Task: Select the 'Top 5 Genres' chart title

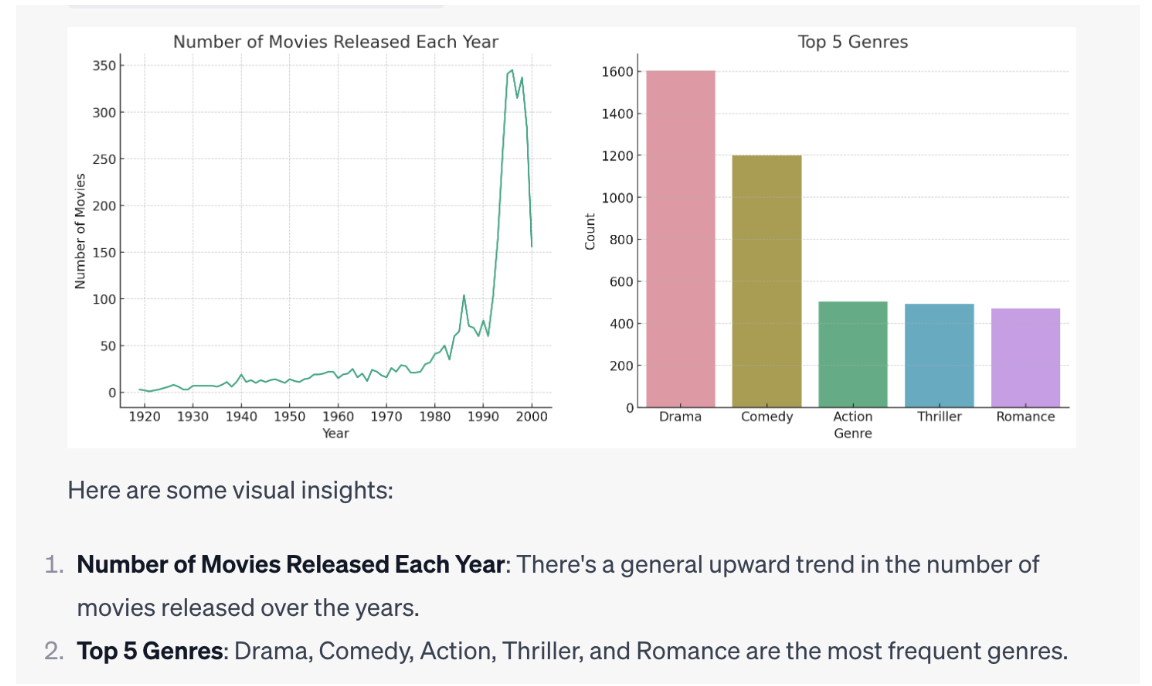Action: pos(852,42)
